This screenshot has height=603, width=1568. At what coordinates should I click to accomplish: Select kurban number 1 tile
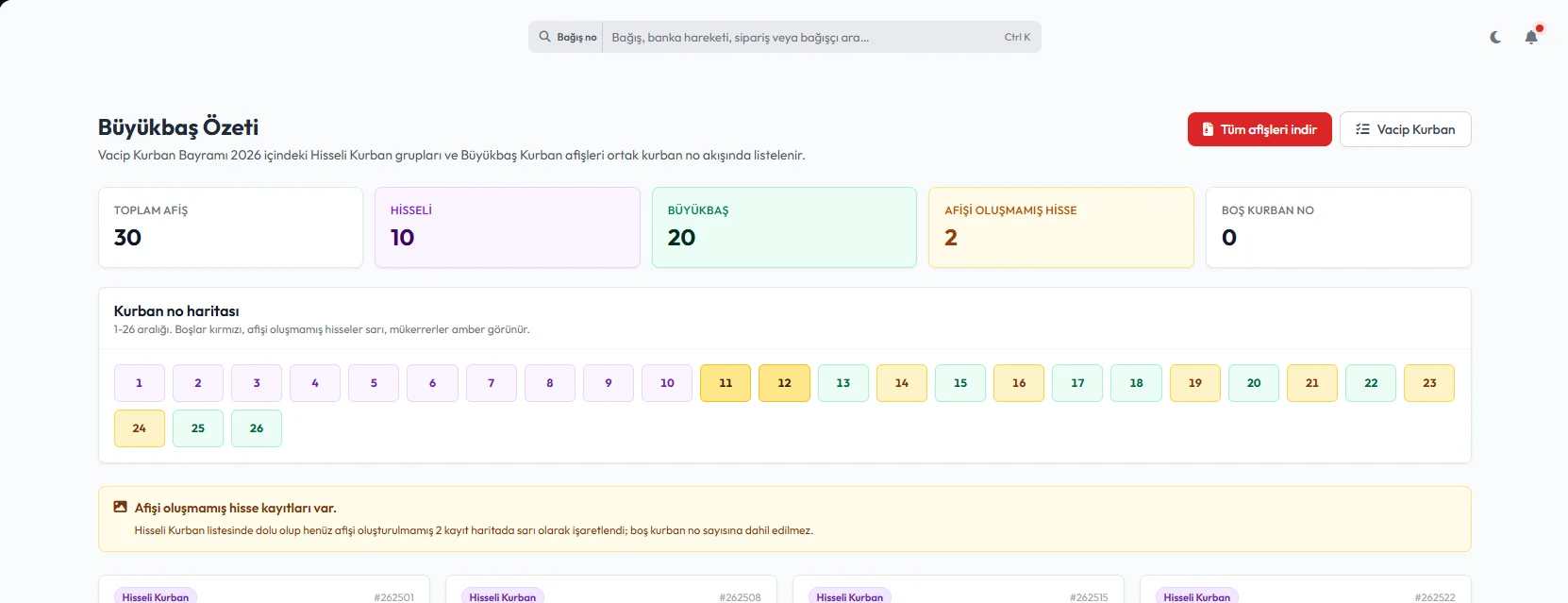140,383
